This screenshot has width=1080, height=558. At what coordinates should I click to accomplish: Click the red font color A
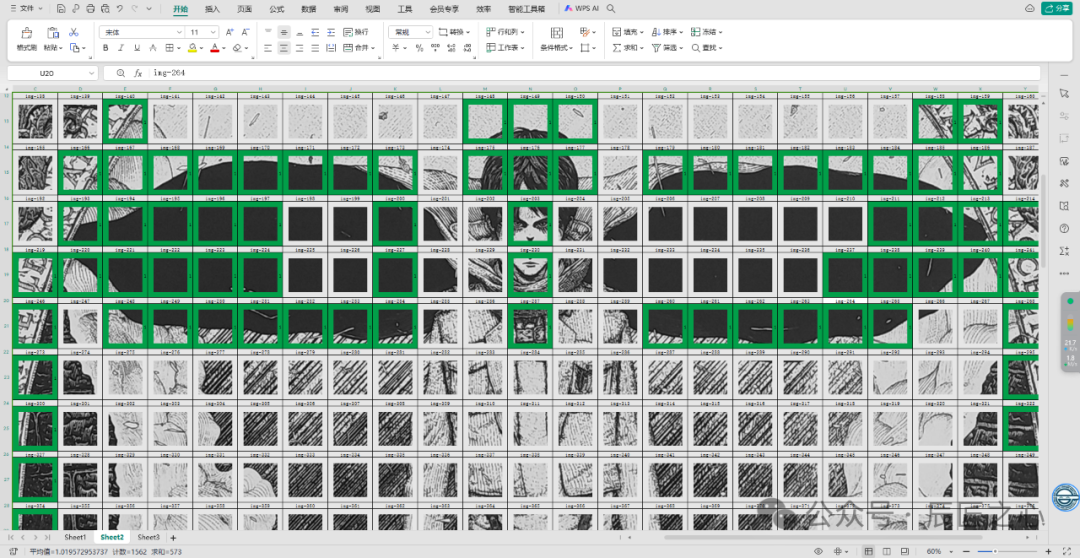pos(215,48)
